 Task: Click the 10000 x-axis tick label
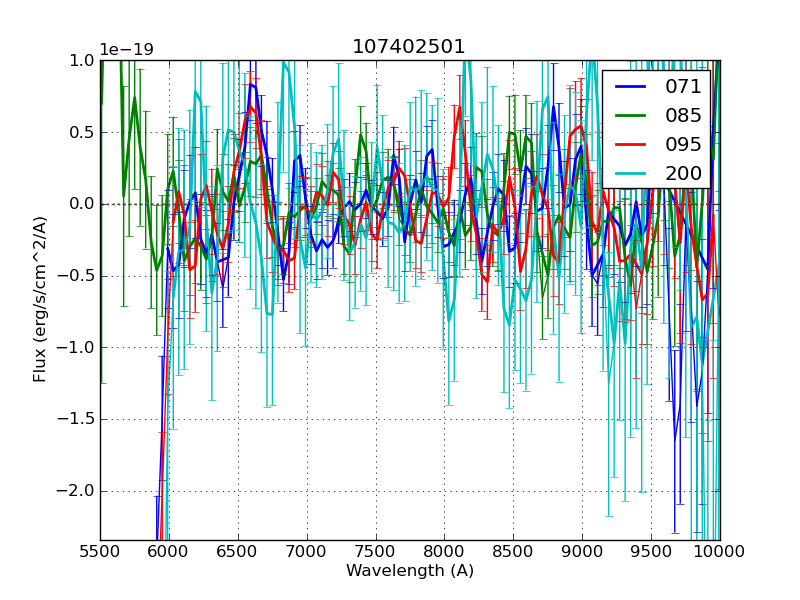(x=719, y=551)
